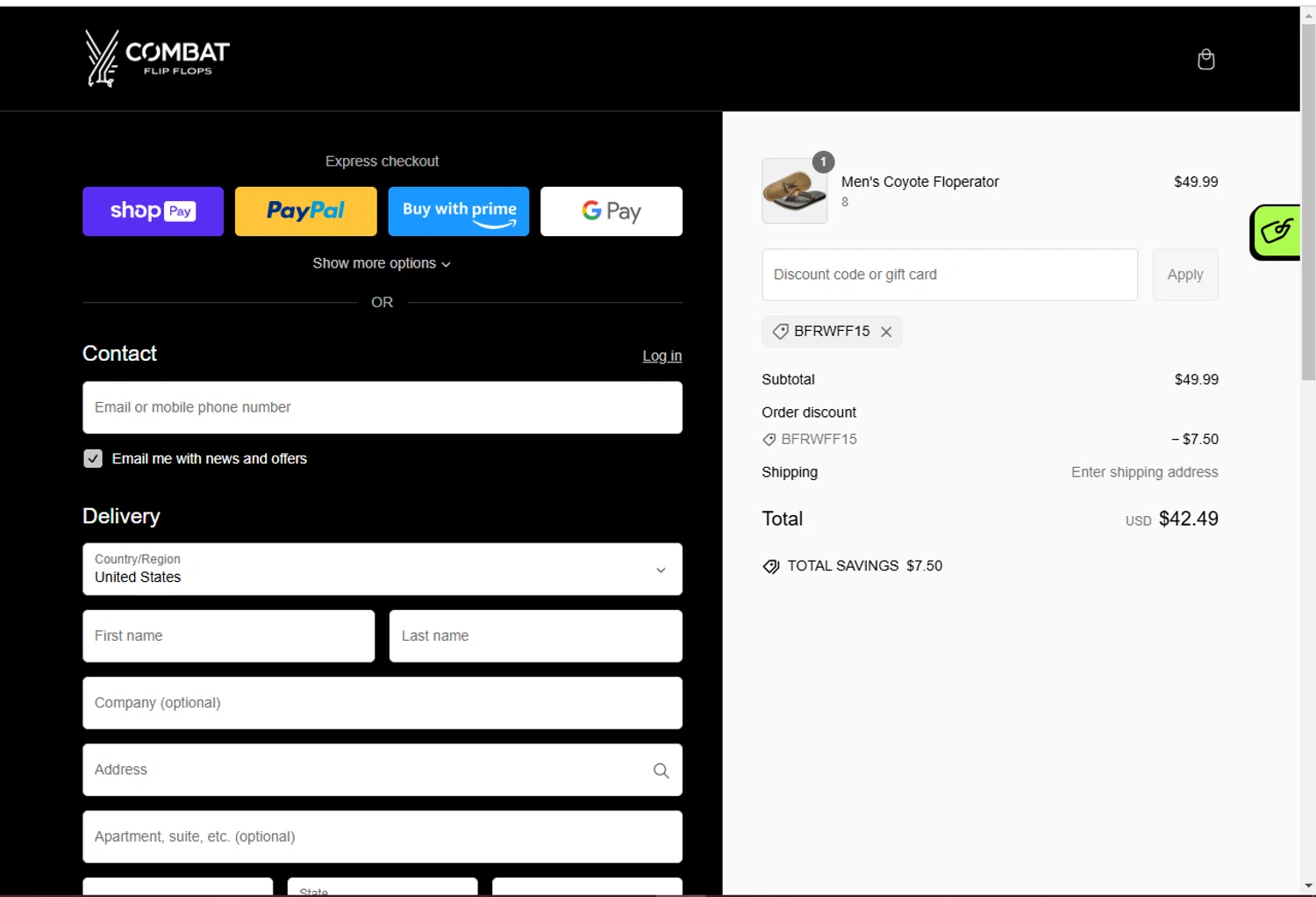This screenshot has width=1316, height=897.
Task: Expand Show more options
Action: (382, 263)
